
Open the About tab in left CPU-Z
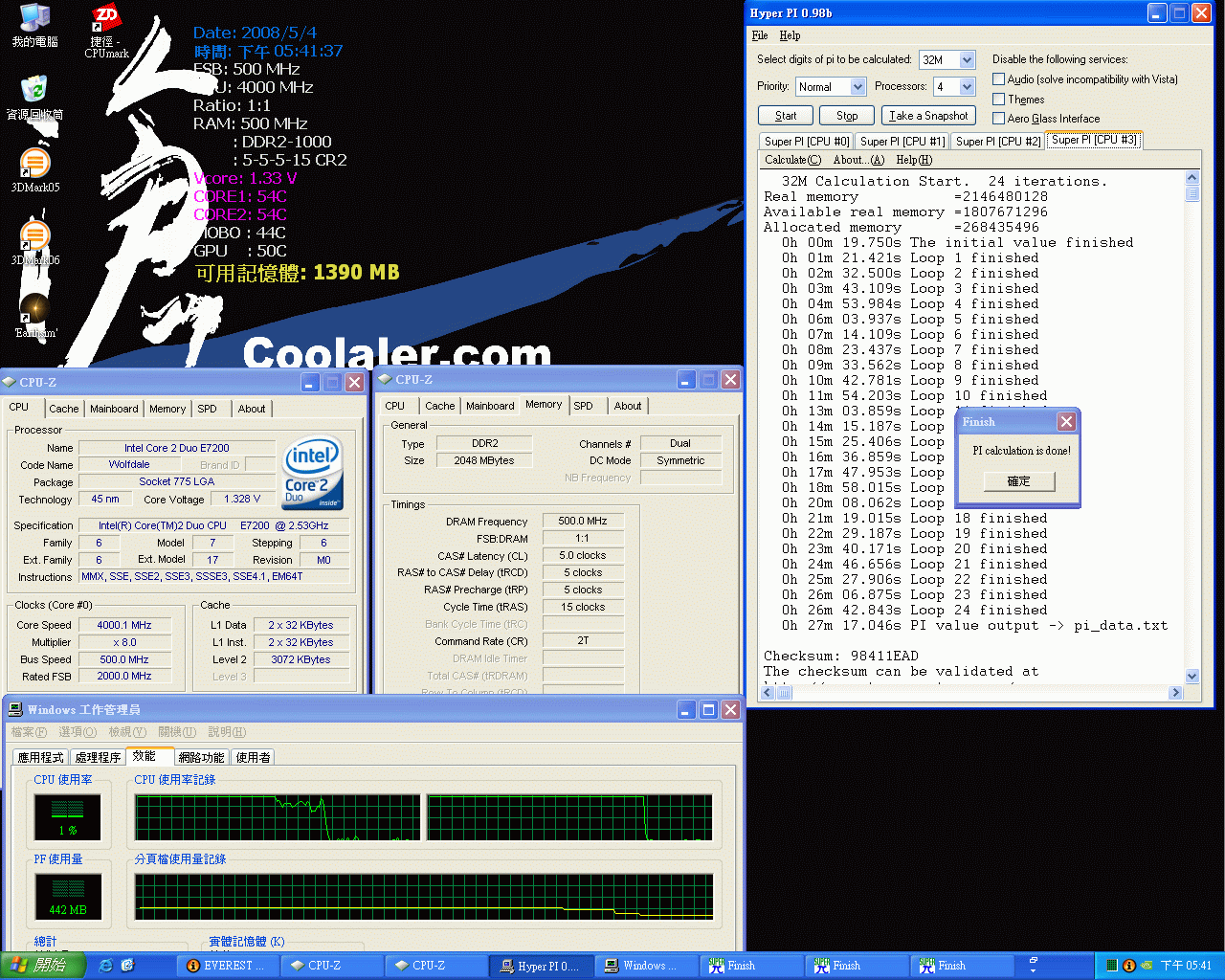[x=252, y=409]
